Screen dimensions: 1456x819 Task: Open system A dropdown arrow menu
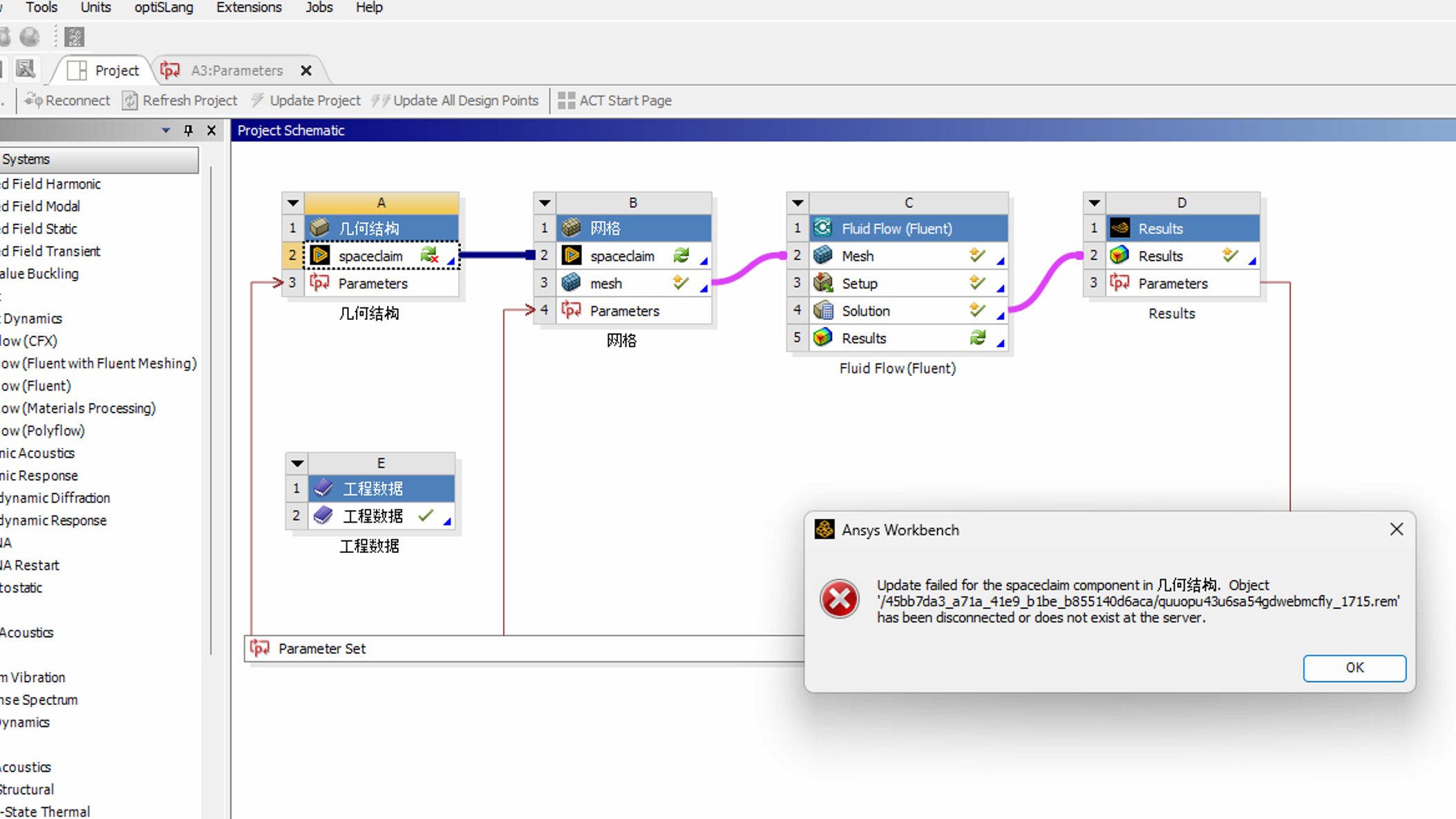[x=293, y=203]
